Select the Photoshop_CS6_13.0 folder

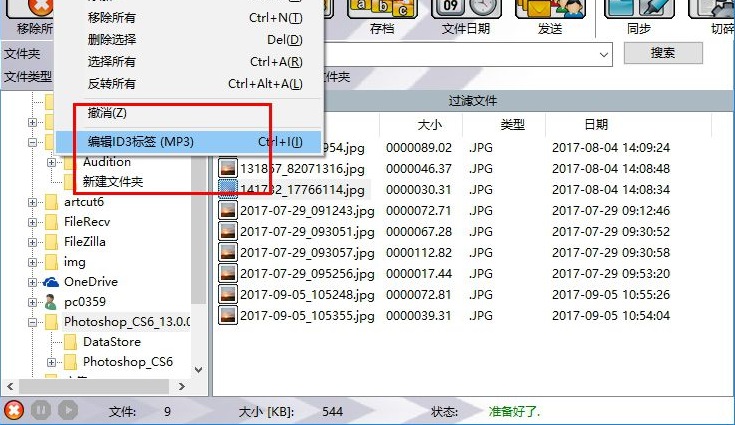[127, 322]
